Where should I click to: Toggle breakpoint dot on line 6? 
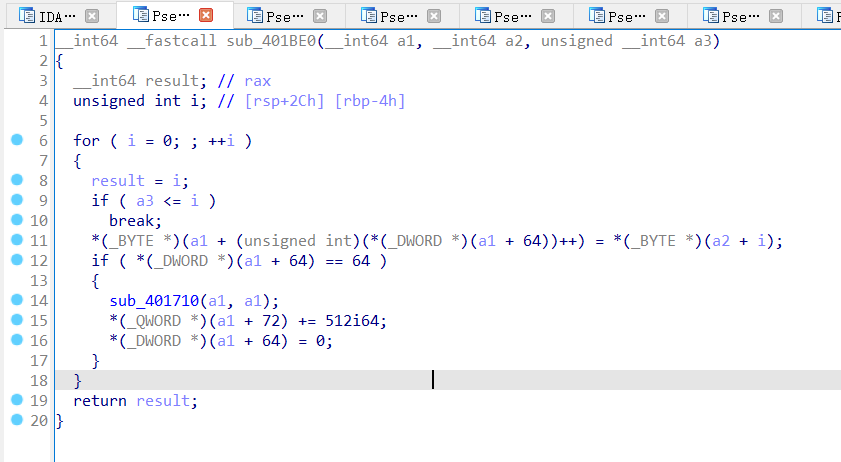pos(16,140)
